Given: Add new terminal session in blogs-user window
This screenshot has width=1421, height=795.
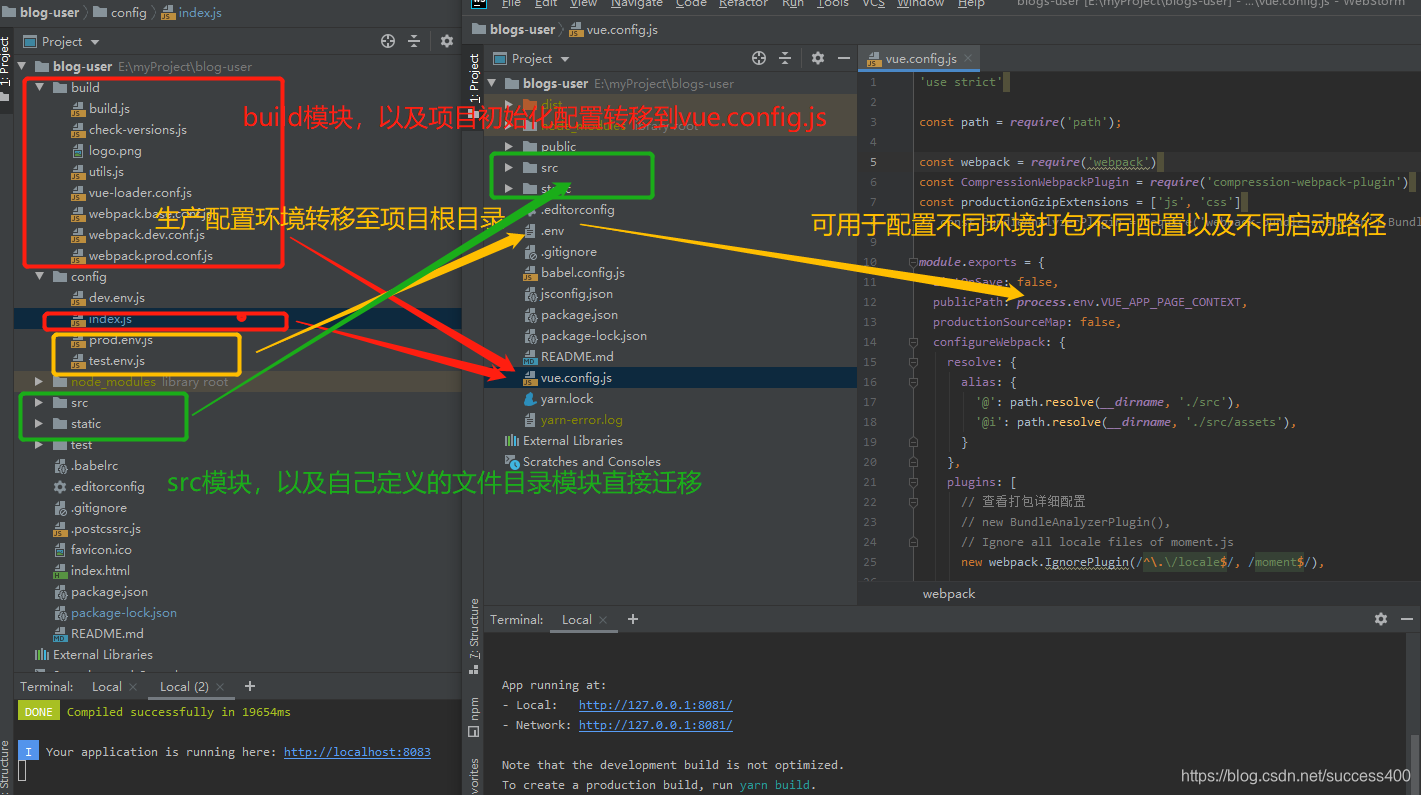Looking at the screenshot, I should point(633,619).
